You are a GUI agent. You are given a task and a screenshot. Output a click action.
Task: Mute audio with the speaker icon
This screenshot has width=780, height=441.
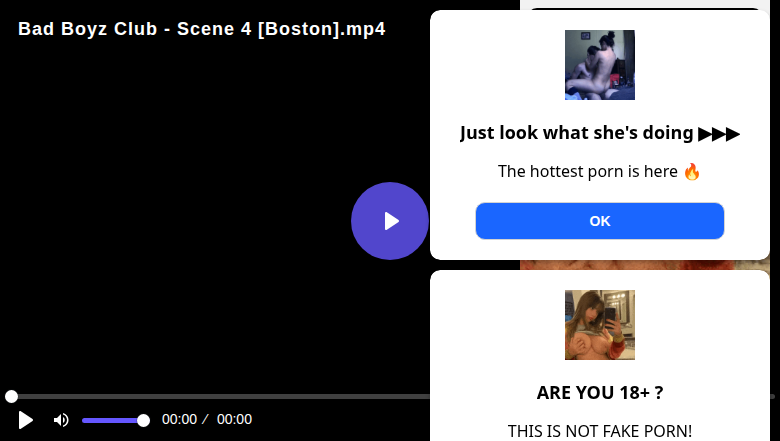(61, 420)
